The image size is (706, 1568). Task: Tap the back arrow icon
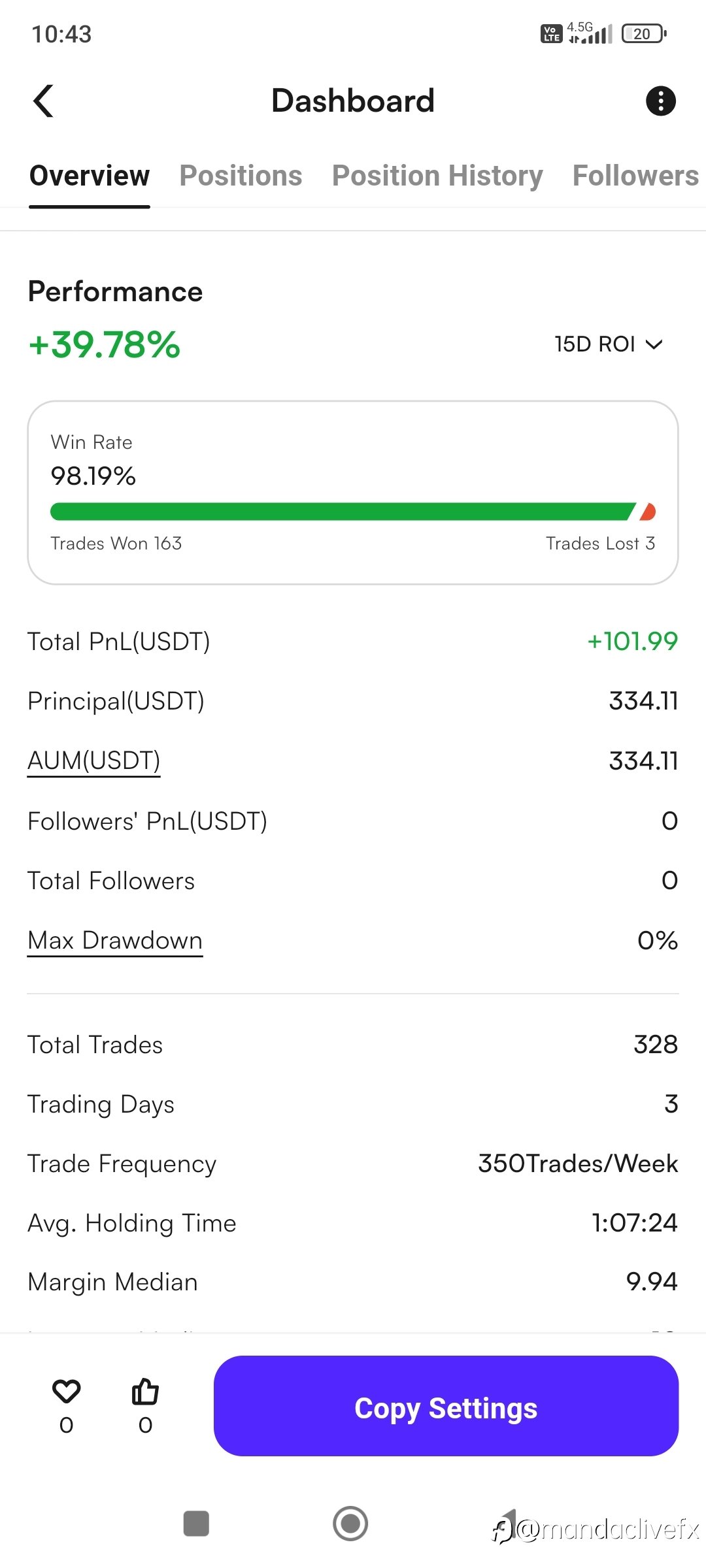coord(43,101)
